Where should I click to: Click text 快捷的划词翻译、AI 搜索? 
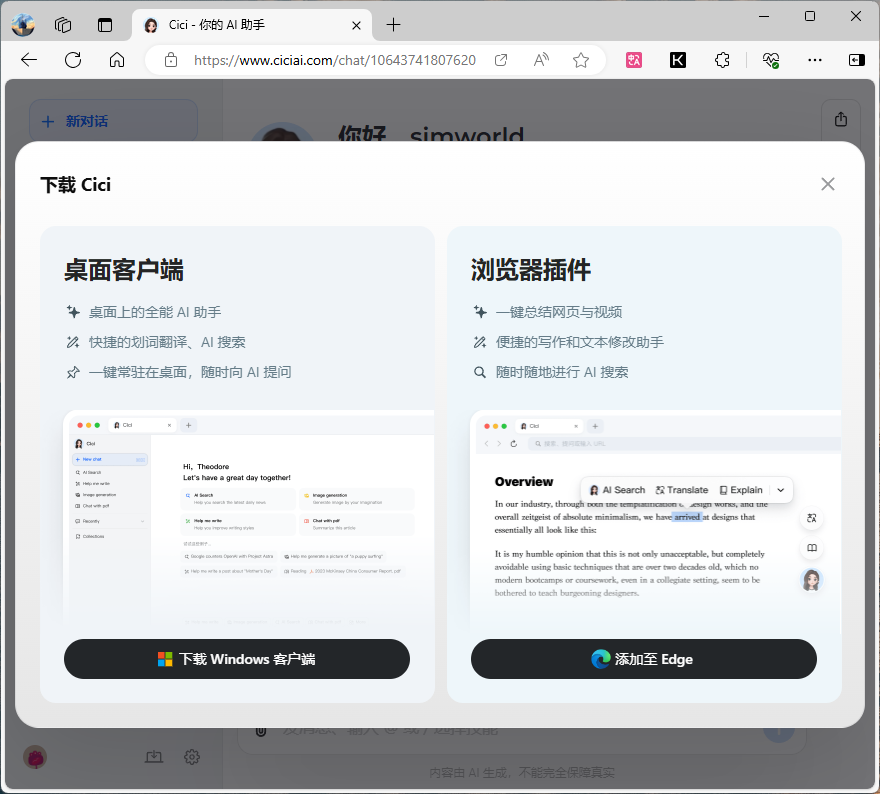167,342
